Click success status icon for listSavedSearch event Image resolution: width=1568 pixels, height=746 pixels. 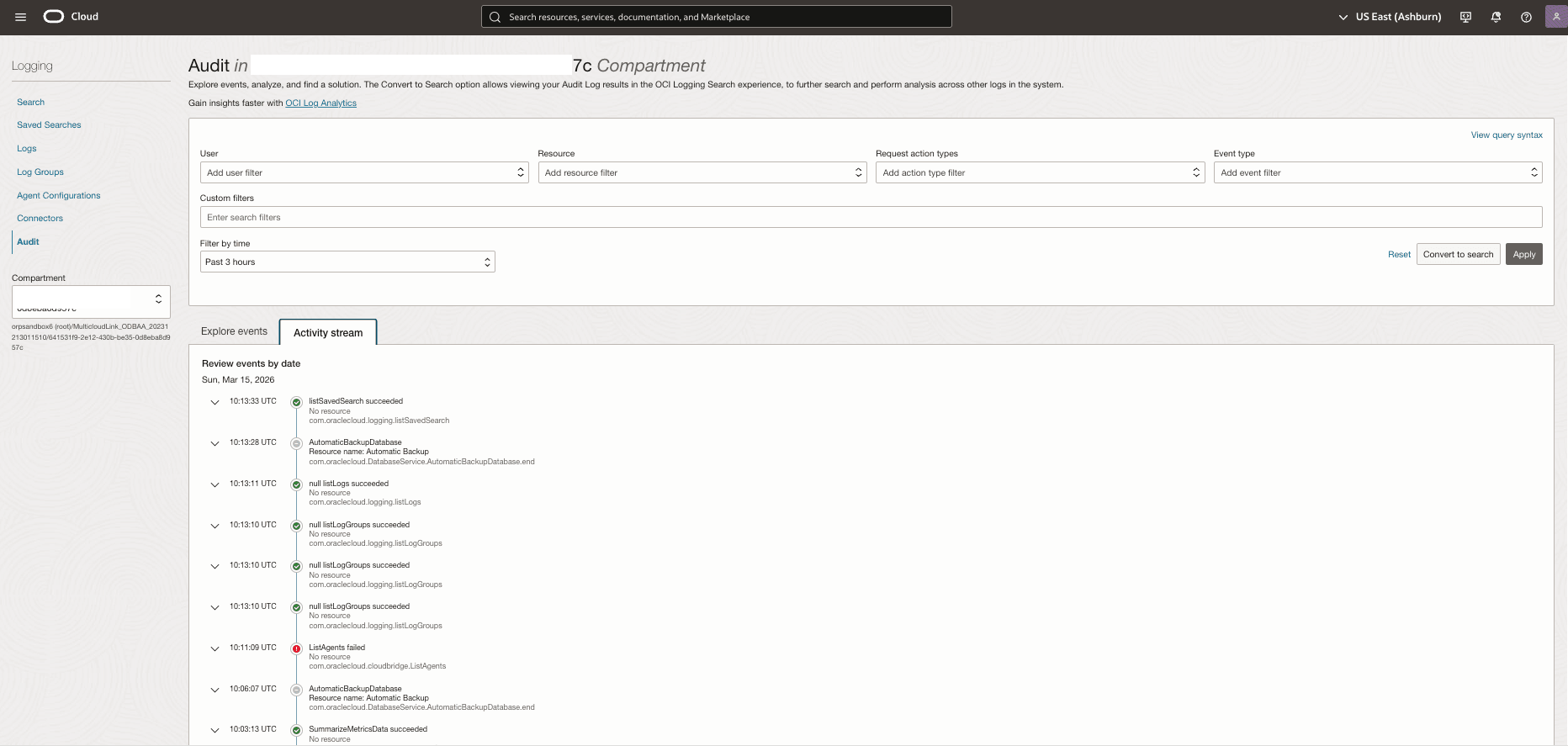tap(296, 402)
